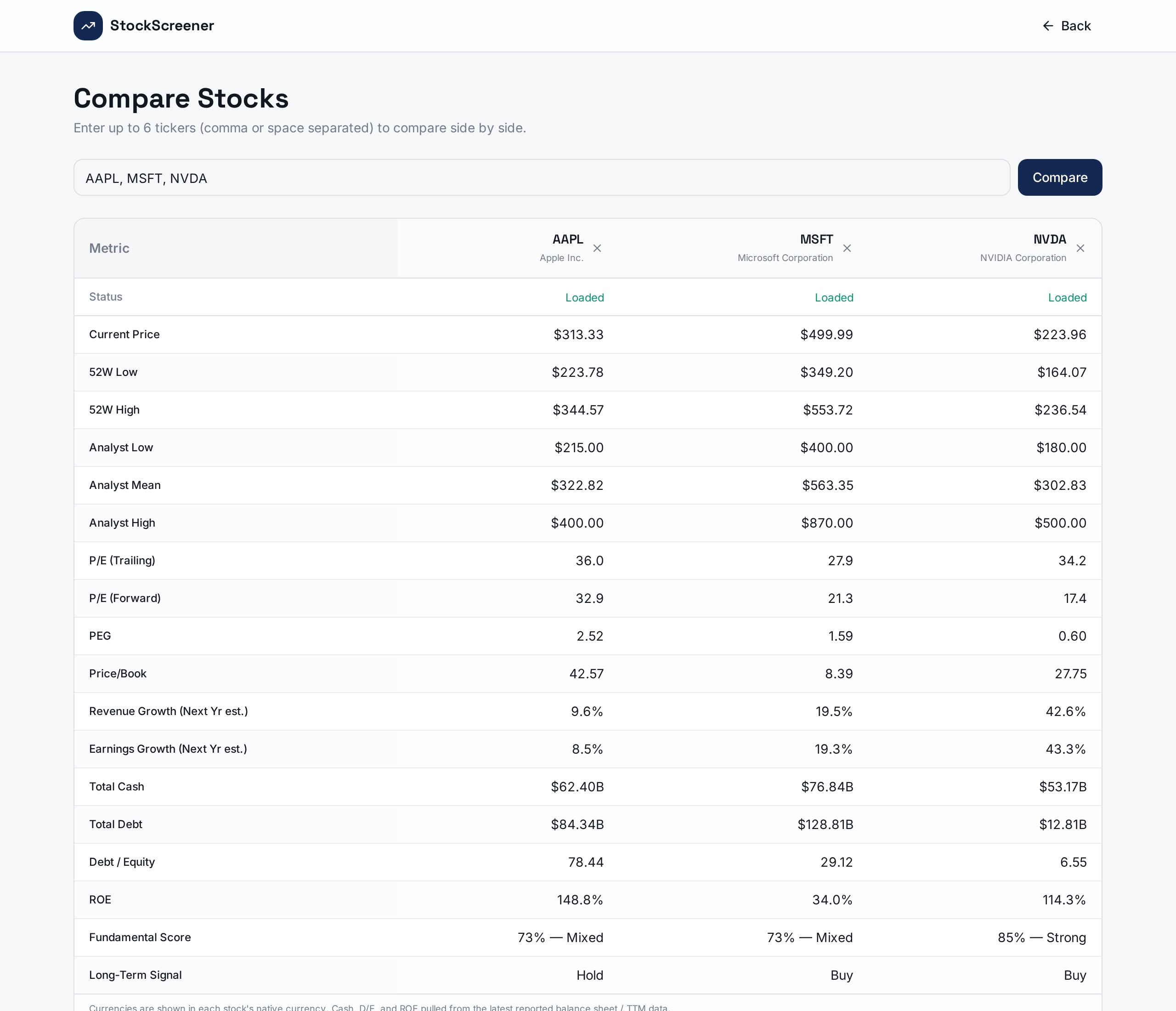Image resolution: width=1176 pixels, height=1011 pixels.
Task: Select the Analyst Mean row label
Action: pos(125,485)
